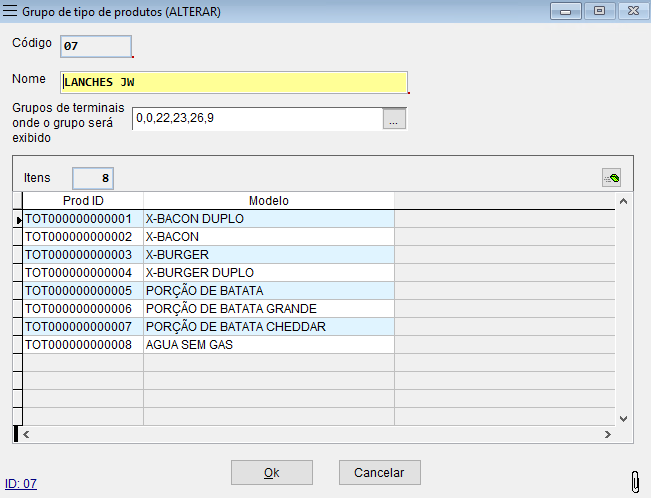Select PORÇÃO DE BATATA CHEDDAR row
651x498 pixels.
click(268, 326)
